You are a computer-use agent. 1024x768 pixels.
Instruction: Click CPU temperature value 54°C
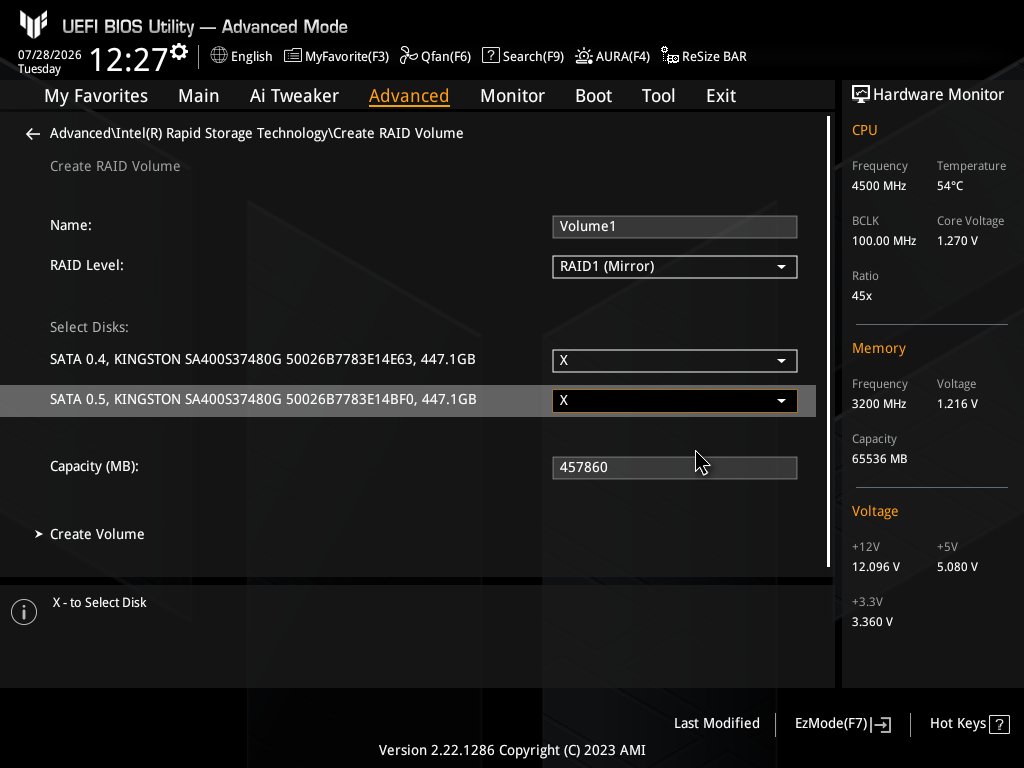pos(950,186)
